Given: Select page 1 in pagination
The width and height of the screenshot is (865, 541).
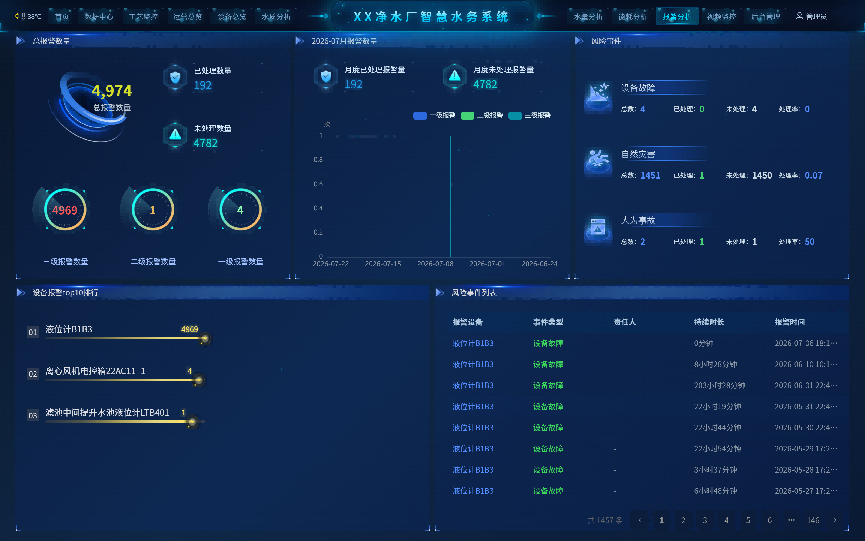Looking at the screenshot, I should point(661,520).
